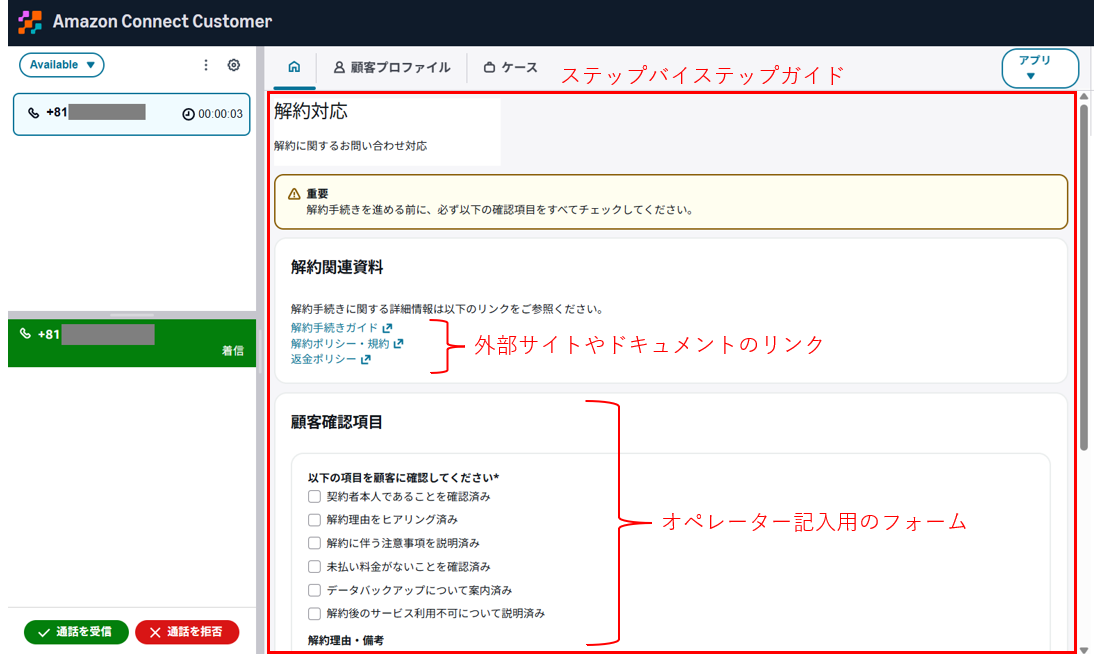1106x654 pixels.
Task: Click the 解約関連資料 section heading
Action: click(337, 267)
